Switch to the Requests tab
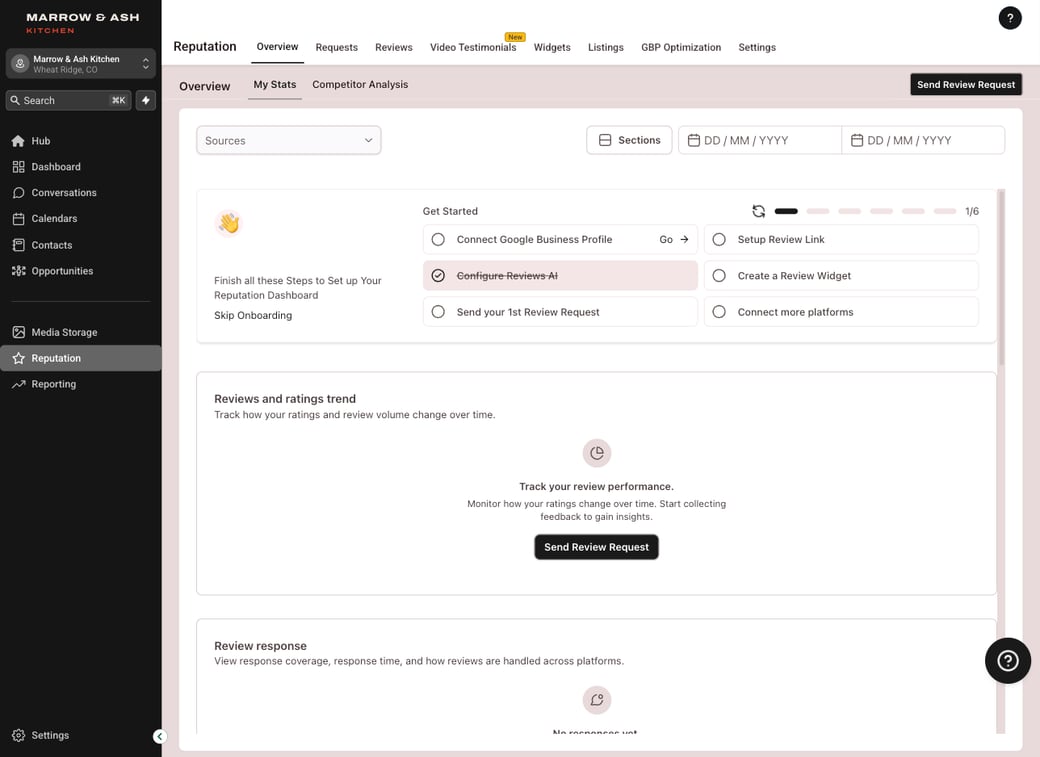Viewport: 1040px width, 757px height. [336, 47]
